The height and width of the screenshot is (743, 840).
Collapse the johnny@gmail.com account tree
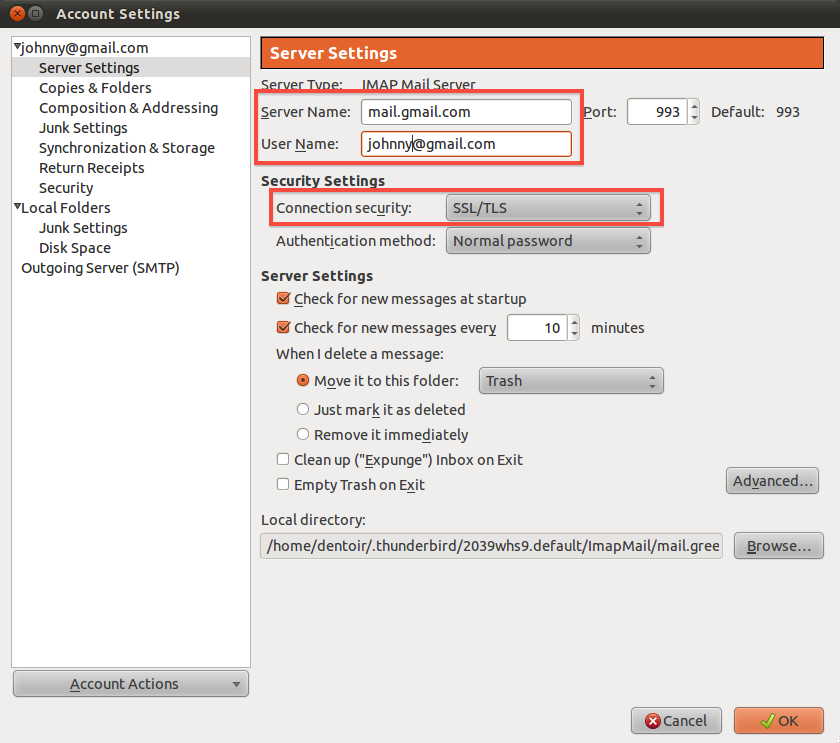point(17,48)
